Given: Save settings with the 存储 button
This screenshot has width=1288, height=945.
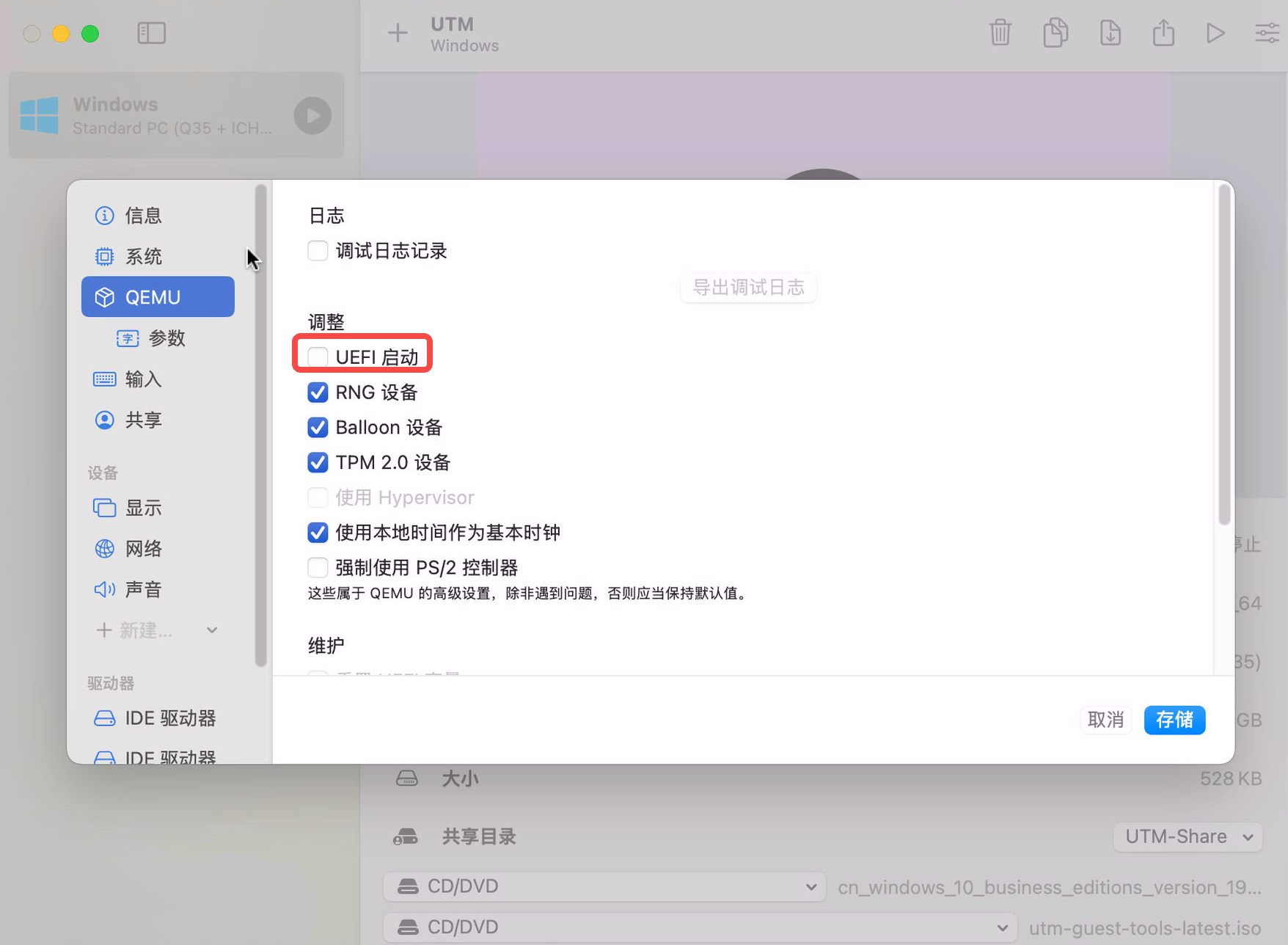Looking at the screenshot, I should (1175, 720).
